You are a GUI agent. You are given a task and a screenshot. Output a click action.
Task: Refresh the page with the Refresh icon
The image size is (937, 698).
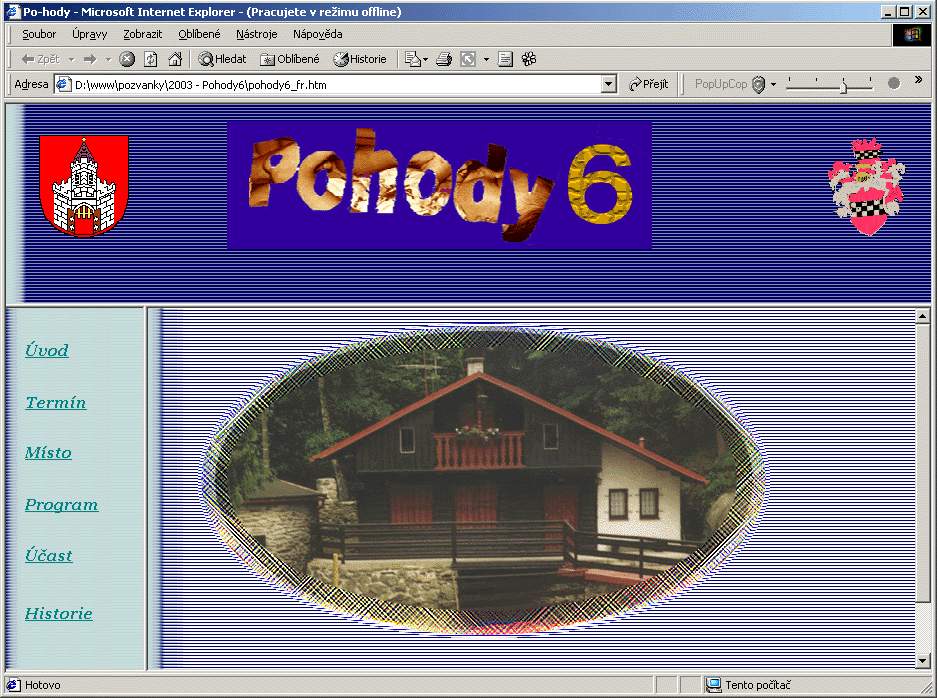coord(151,59)
